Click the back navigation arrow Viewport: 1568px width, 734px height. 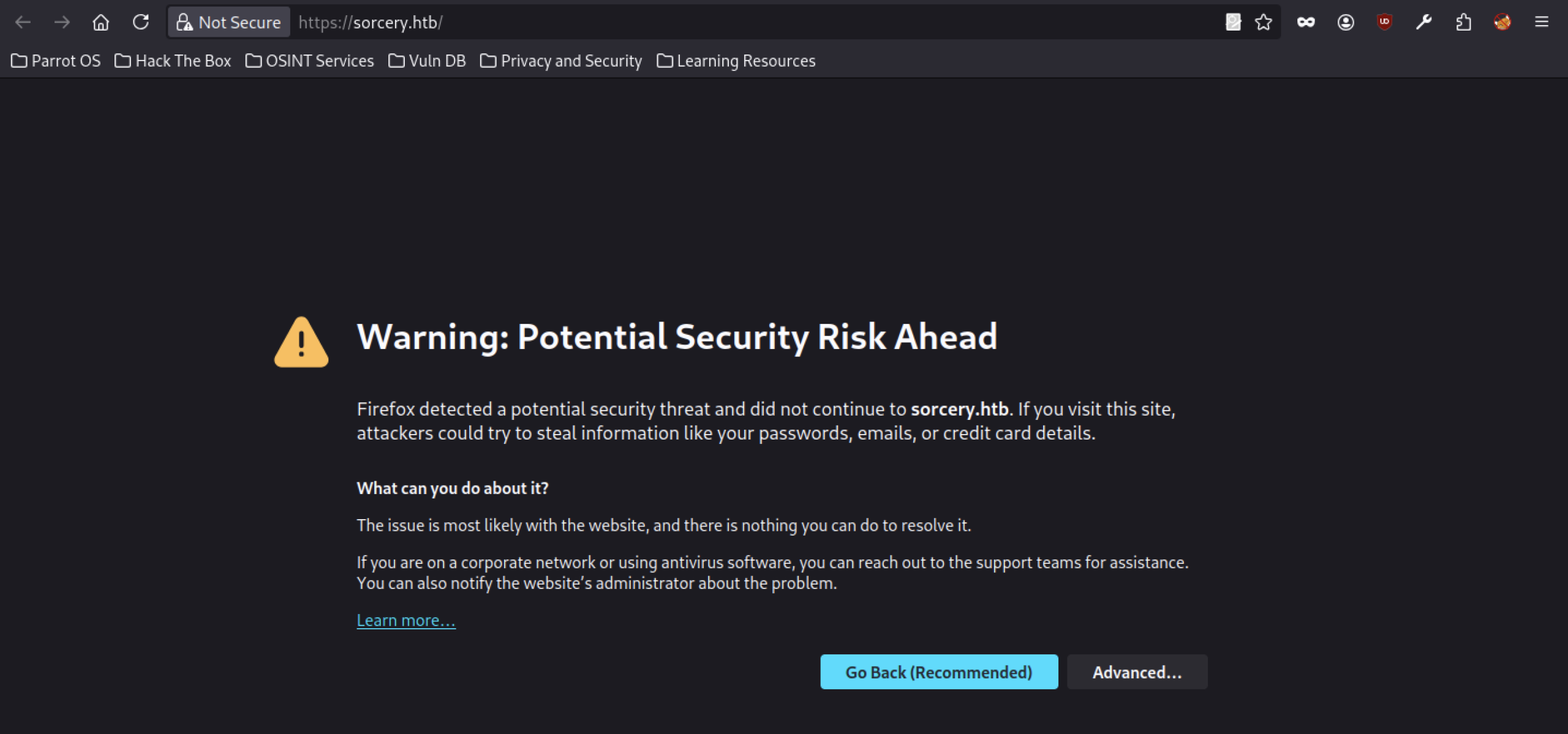pyautogui.click(x=23, y=23)
